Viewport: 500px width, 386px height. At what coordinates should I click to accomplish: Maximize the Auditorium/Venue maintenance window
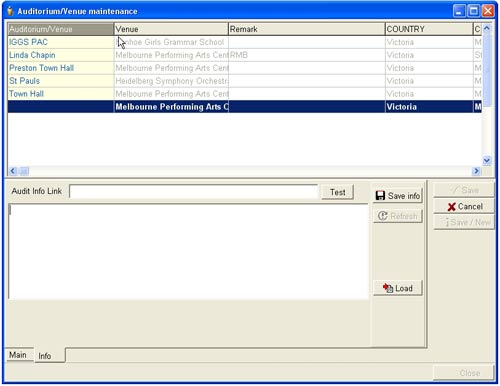pyautogui.click(x=473, y=11)
